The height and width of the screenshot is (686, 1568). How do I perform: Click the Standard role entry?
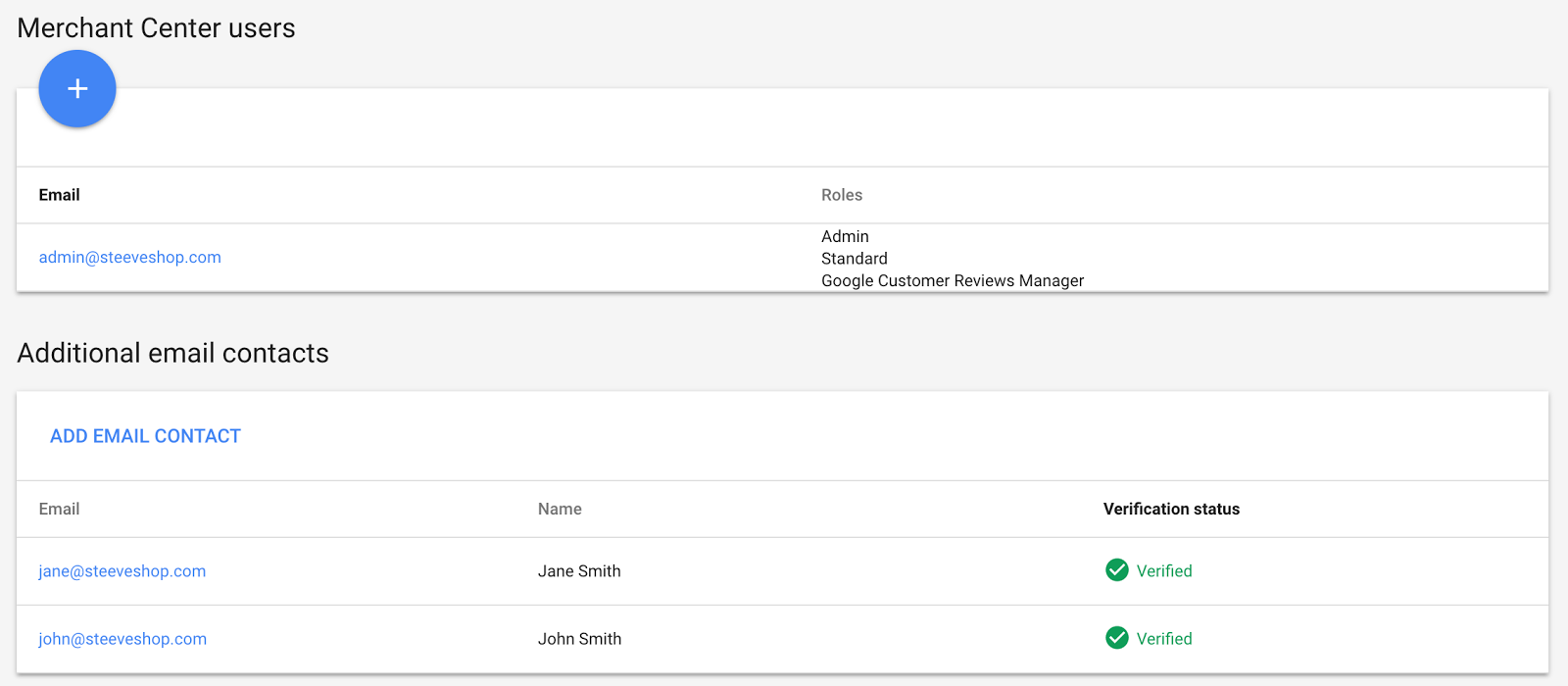point(854,259)
